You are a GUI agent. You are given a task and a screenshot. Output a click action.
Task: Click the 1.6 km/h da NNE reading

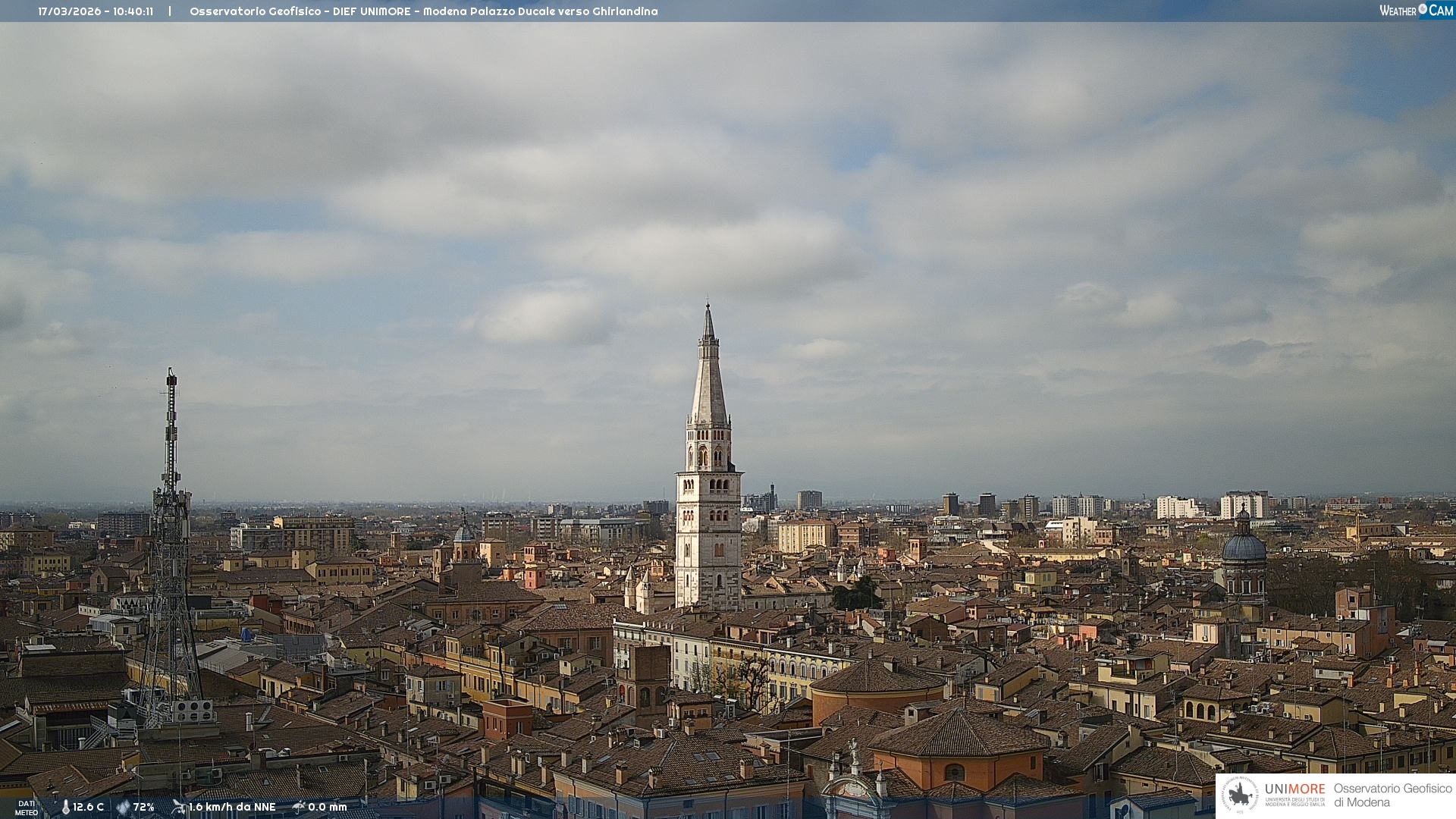click(232, 808)
